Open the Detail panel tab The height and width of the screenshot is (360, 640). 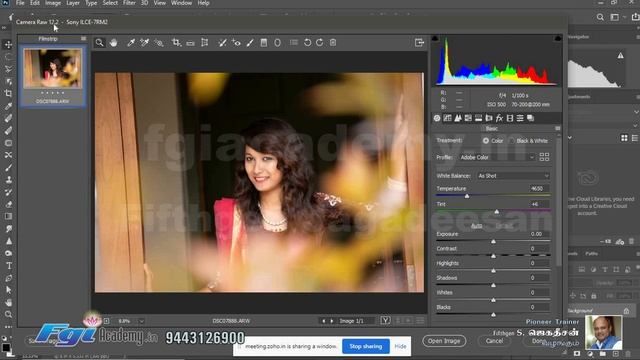pyautogui.click(x=458, y=118)
